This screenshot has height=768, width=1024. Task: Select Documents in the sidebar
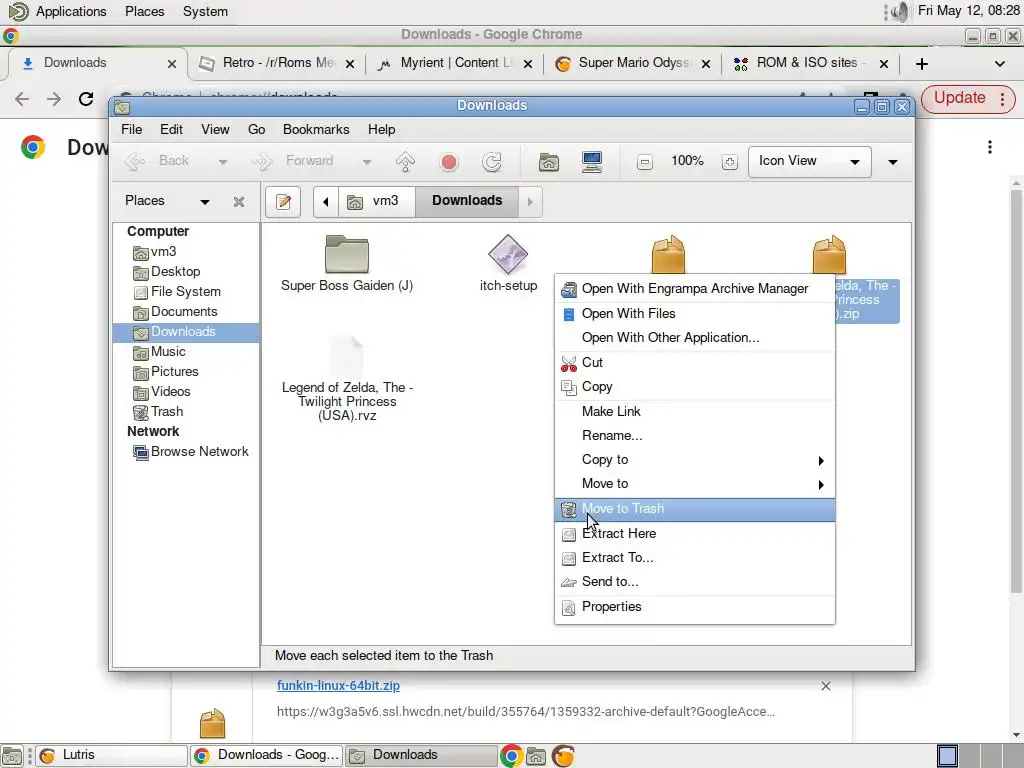pos(175,312)
